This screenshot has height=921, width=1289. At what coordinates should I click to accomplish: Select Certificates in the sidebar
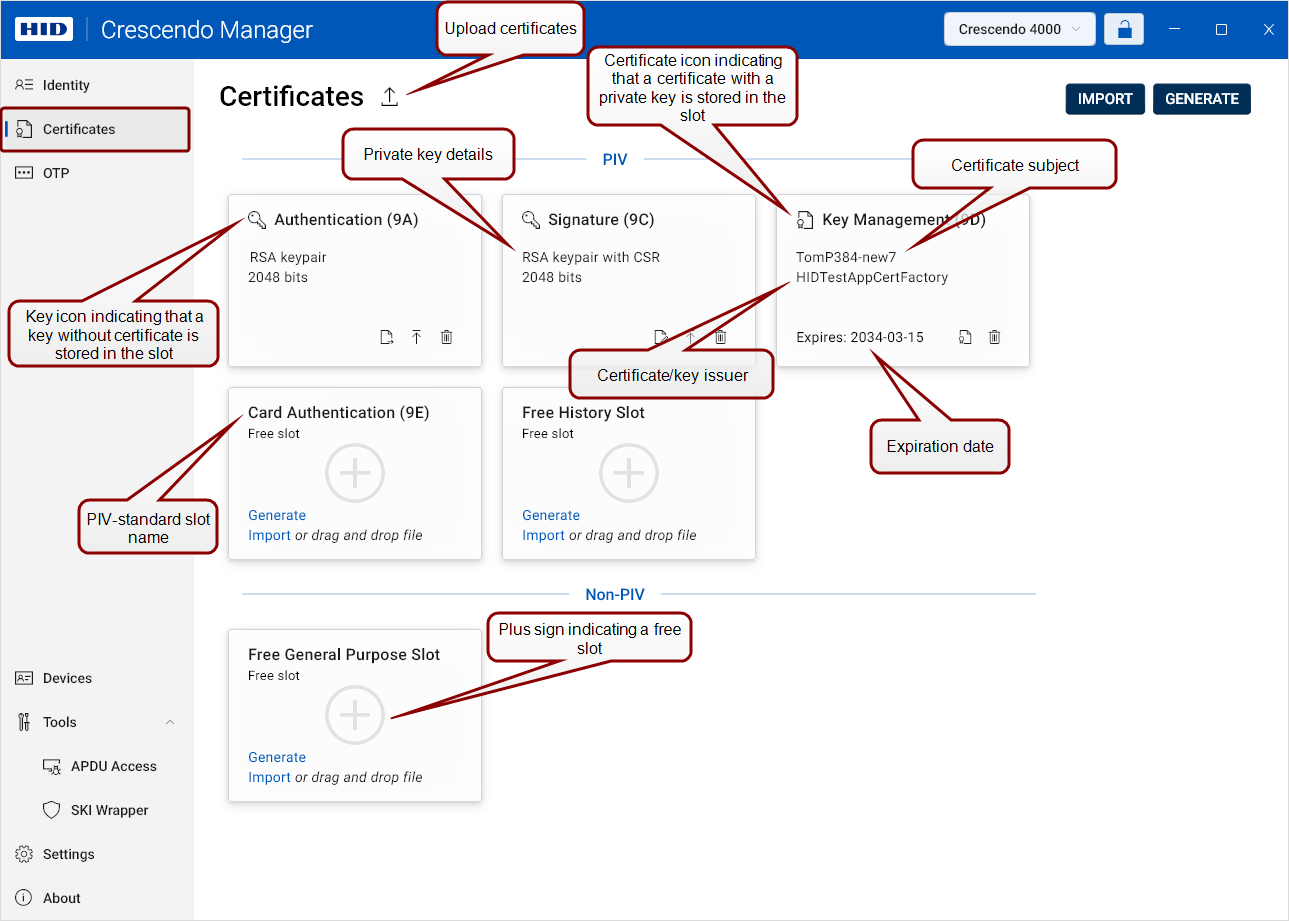tap(95, 129)
